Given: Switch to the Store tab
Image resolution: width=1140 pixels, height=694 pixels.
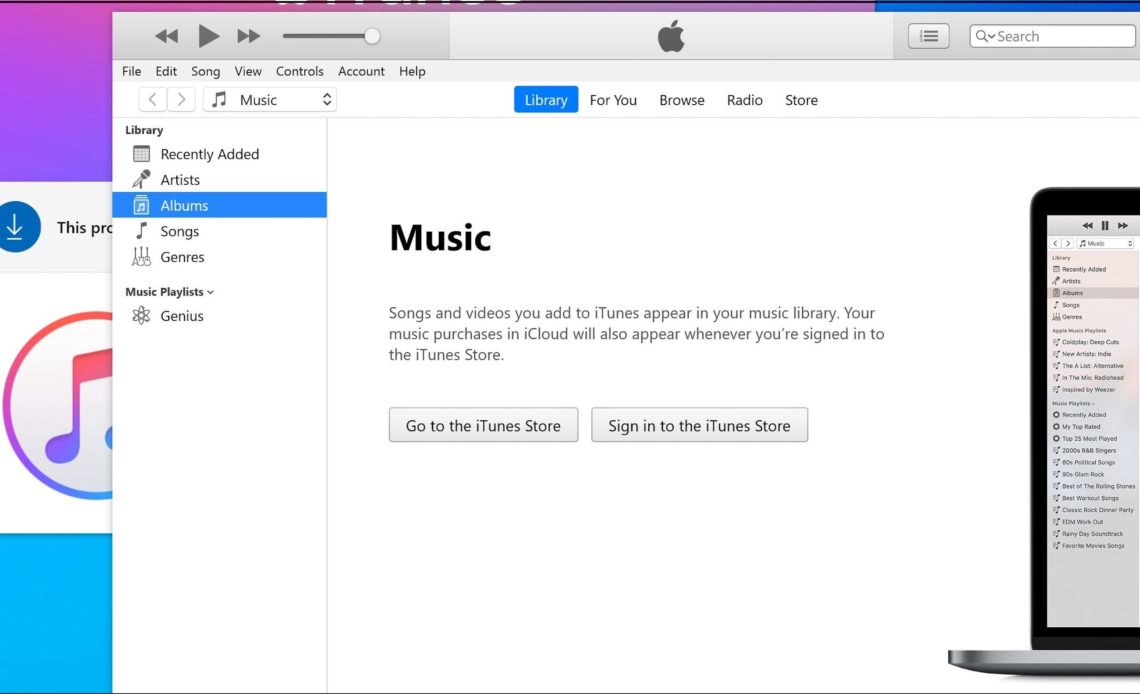Looking at the screenshot, I should point(801,100).
